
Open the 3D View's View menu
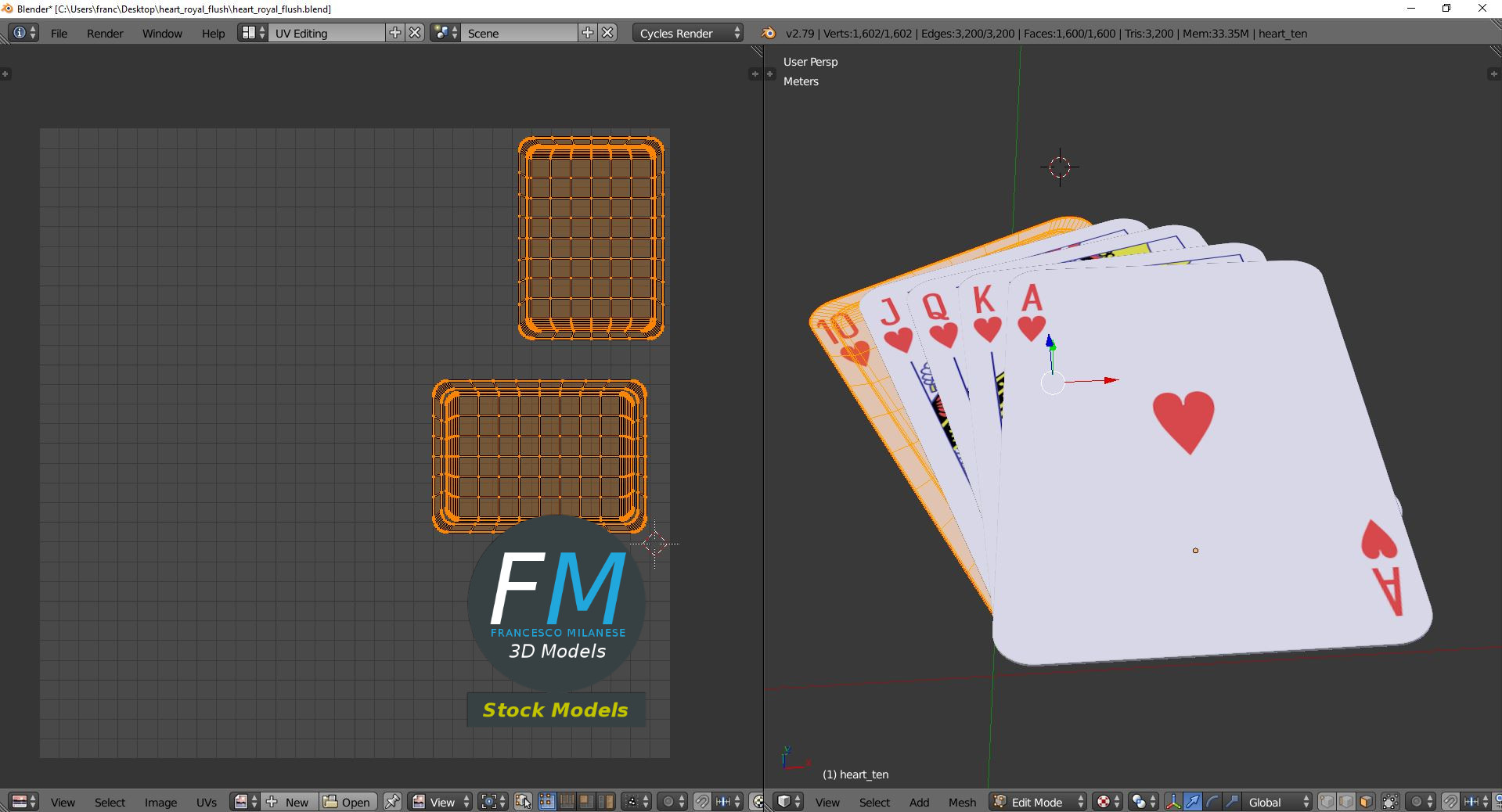point(827,802)
